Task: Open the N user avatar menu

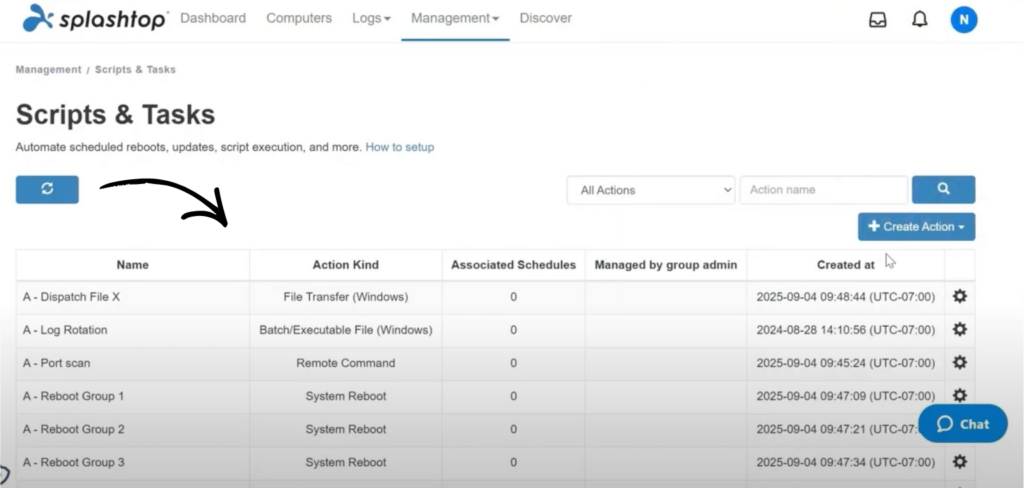Action: [x=964, y=20]
